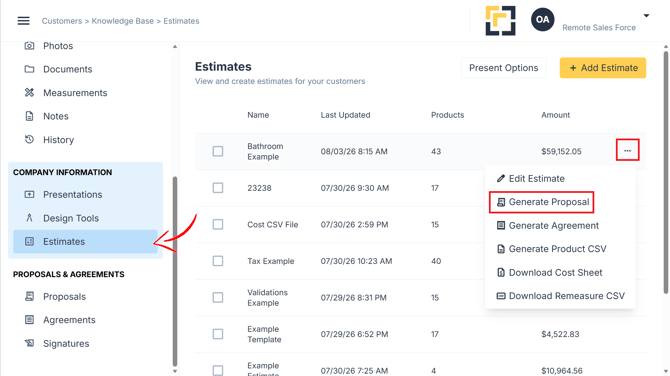Viewport: 670px width, 376px height.
Task: Click the company logo icon
Action: tap(500, 21)
